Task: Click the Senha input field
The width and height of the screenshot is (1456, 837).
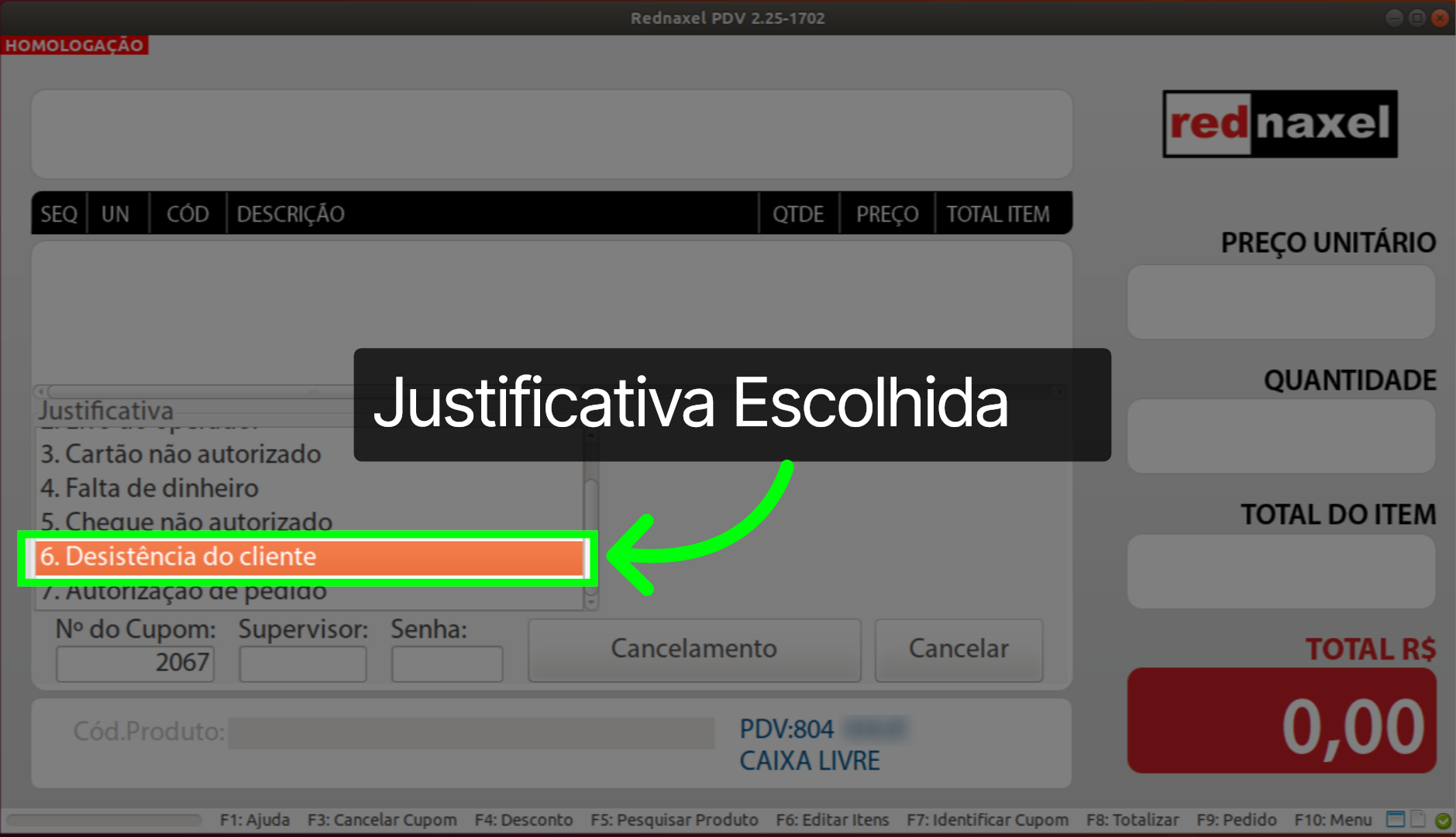Action: tap(446, 663)
